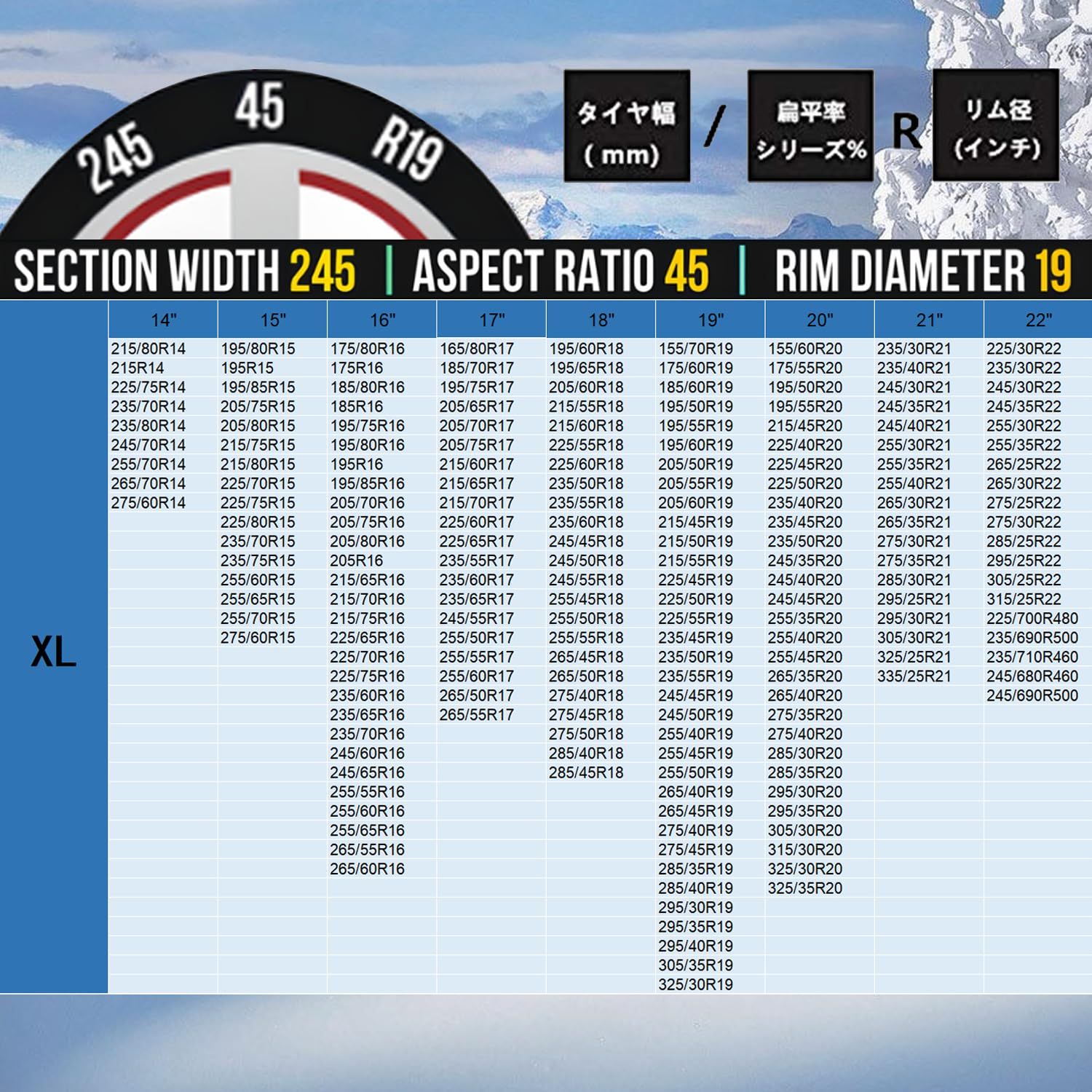
Task: Select the 20" column header
Action: tap(820, 320)
